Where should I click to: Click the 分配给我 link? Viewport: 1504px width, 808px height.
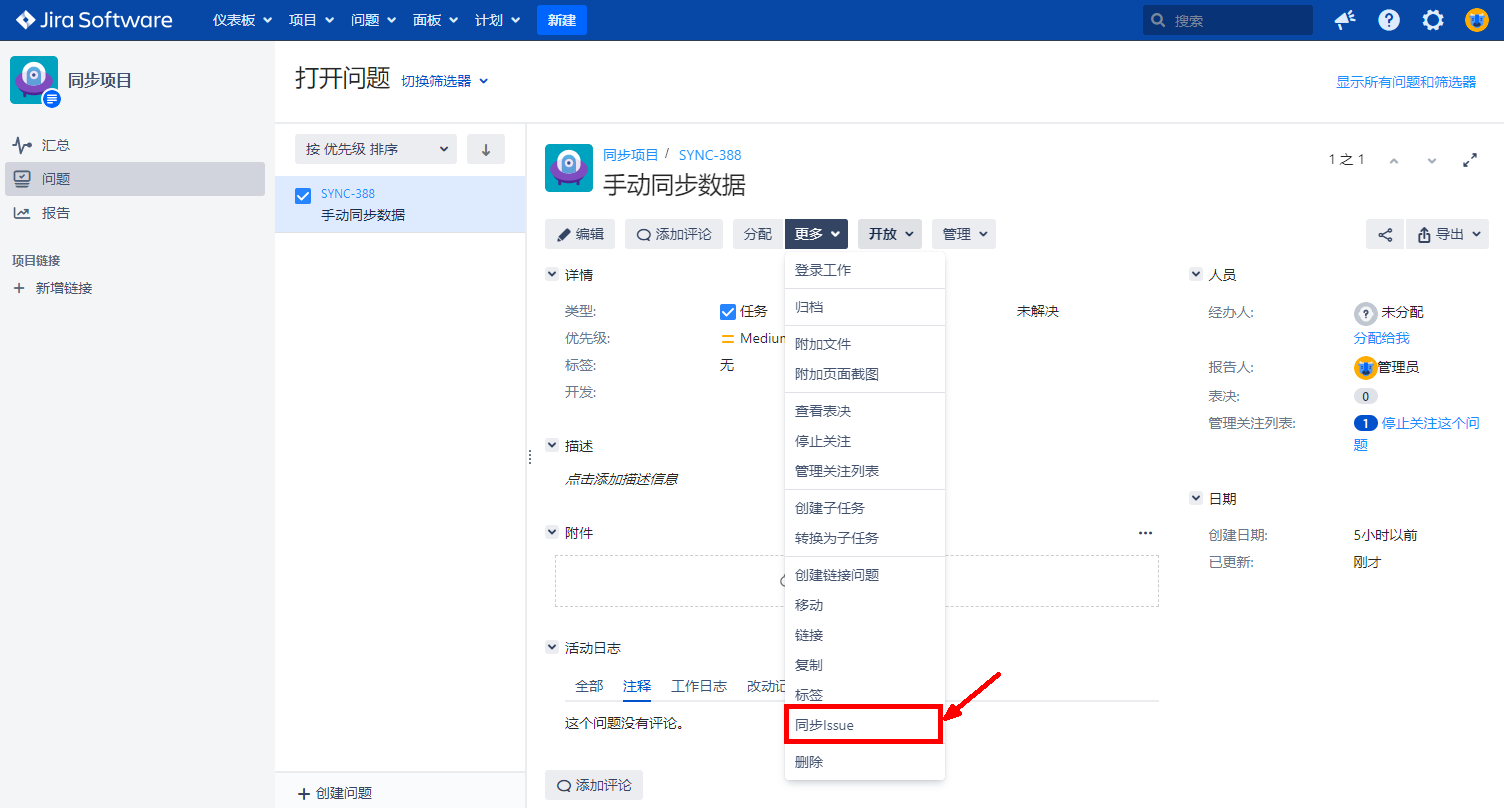click(x=1381, y=338)
